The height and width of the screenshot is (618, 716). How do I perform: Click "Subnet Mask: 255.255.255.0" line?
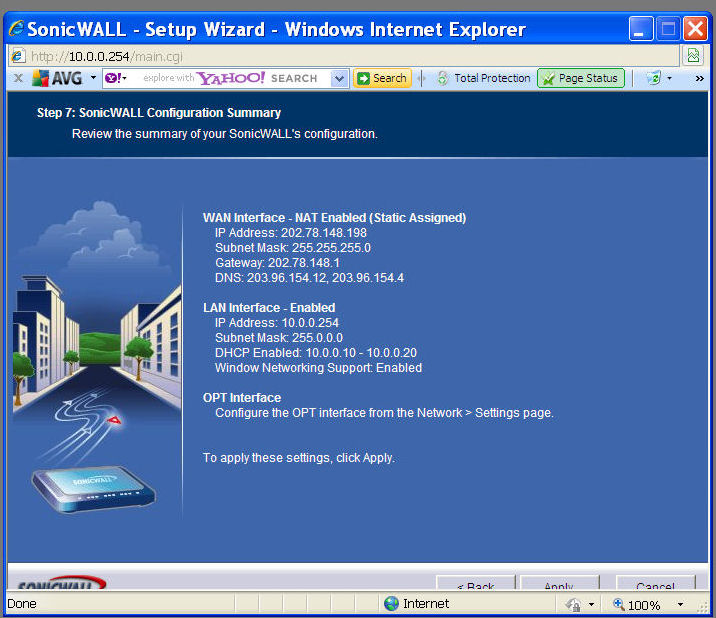(293, 248)
